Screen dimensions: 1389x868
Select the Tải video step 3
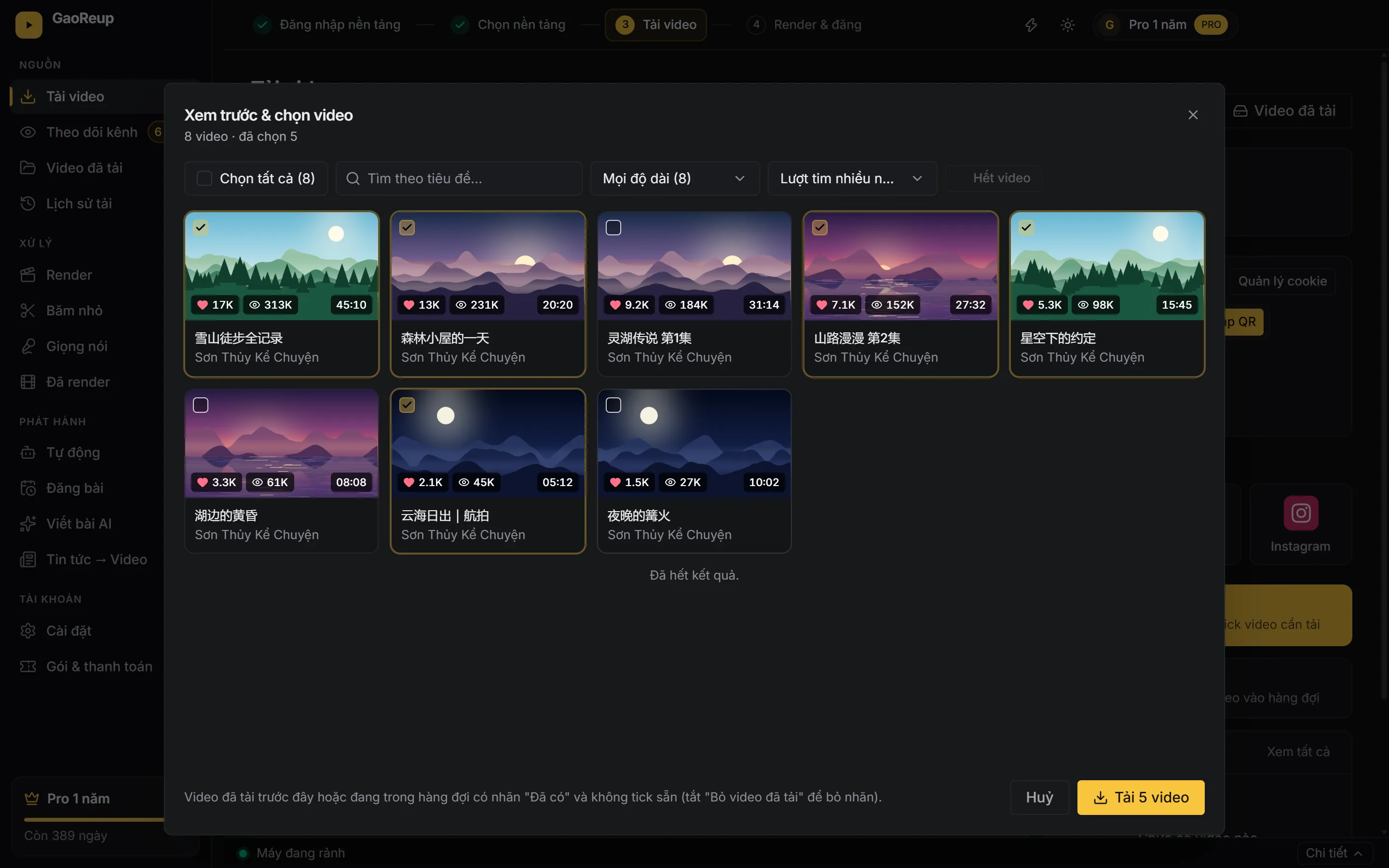655,25
